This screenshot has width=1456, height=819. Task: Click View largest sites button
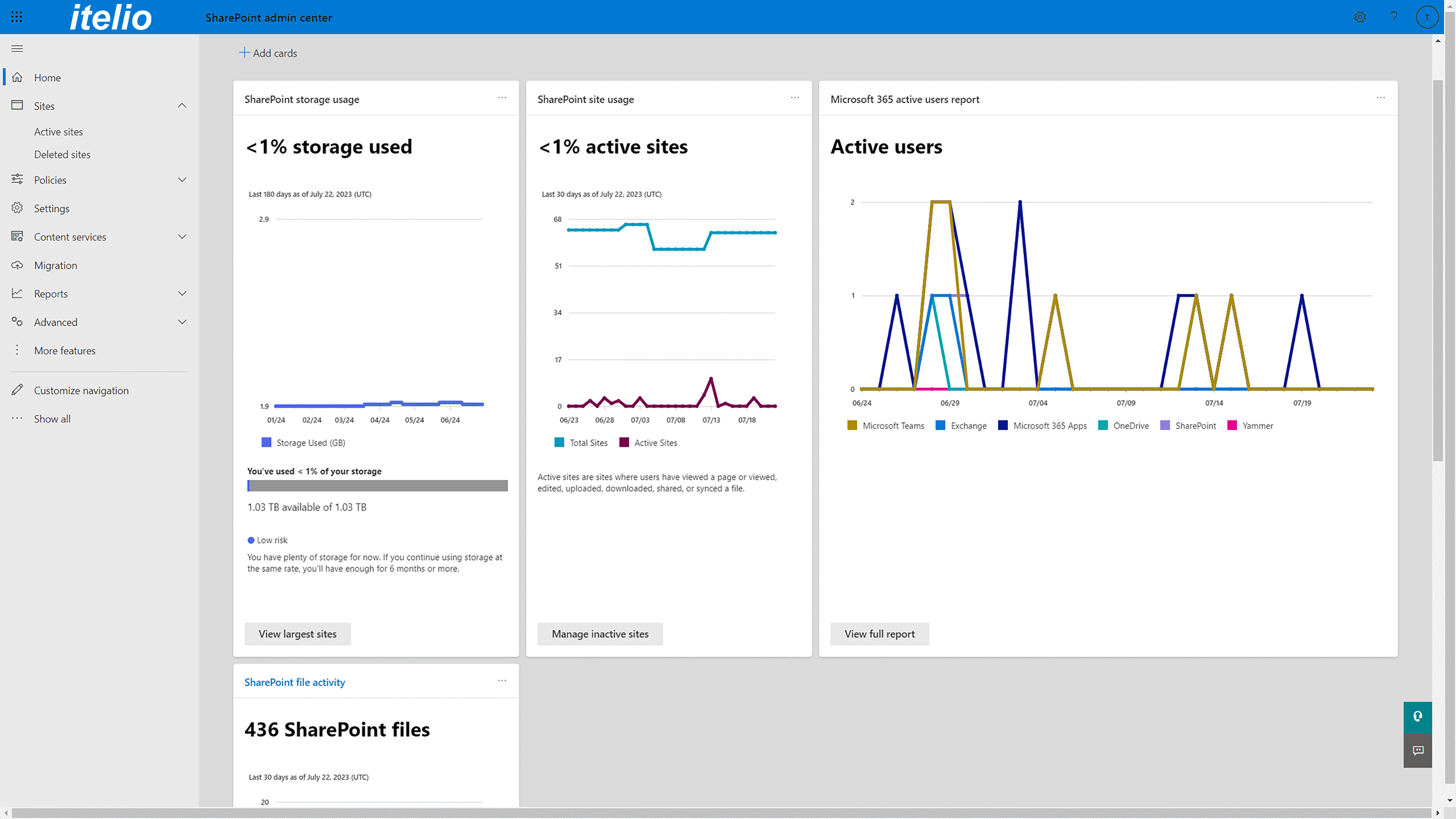[x=297, y=634]
